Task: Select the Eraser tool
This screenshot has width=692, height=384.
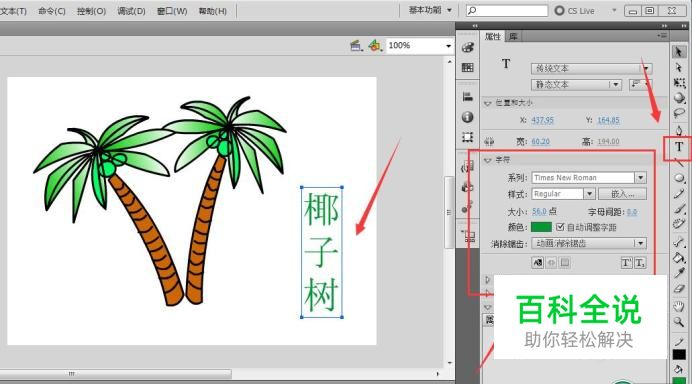Action: [x=679, y=289]
